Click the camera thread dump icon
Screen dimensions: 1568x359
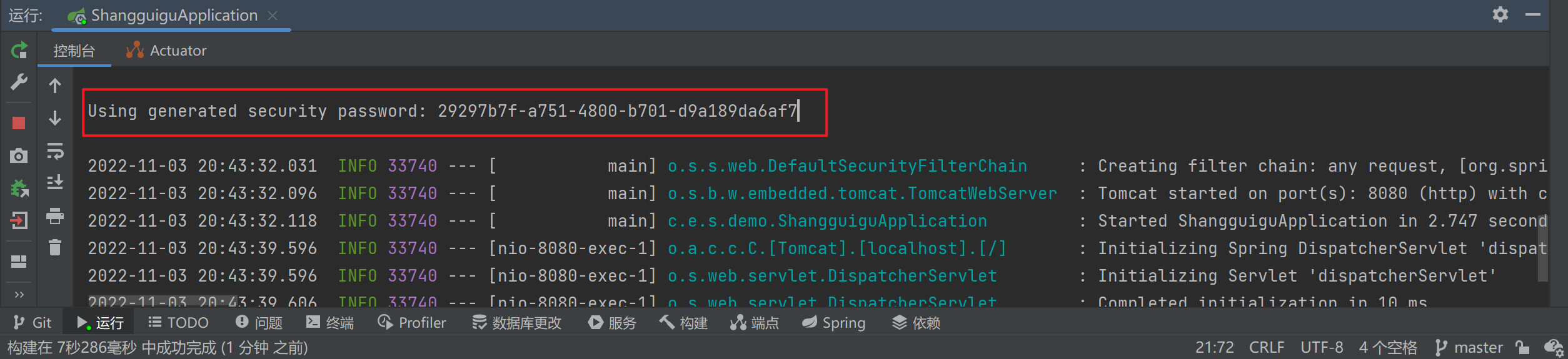click(x=19, y=155)
